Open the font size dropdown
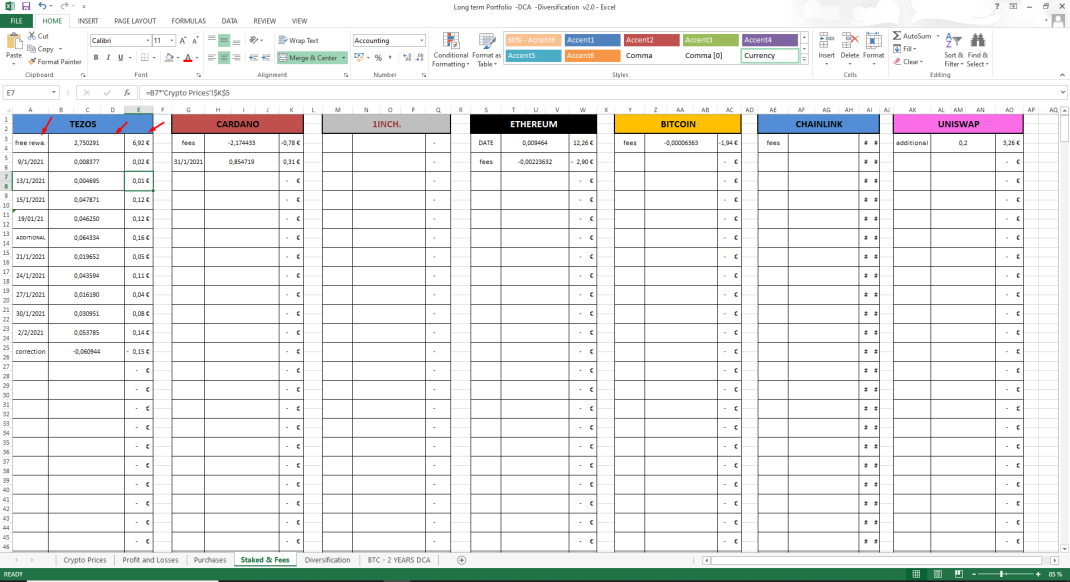The height and width of the screenshot is (582, 1070). point(172,41)
